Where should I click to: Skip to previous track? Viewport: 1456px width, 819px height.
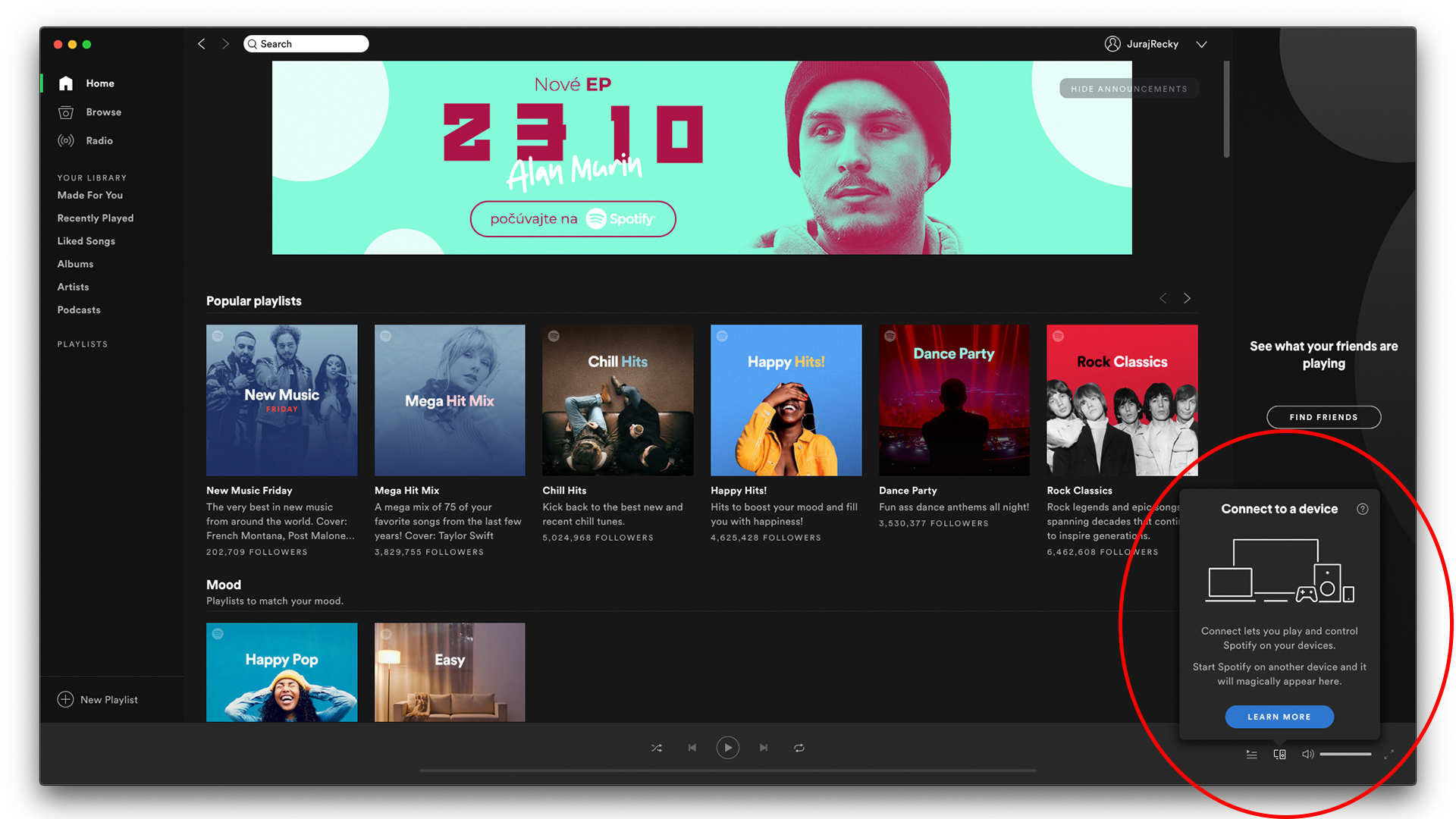pyautogui.click(x=692, y=748)
